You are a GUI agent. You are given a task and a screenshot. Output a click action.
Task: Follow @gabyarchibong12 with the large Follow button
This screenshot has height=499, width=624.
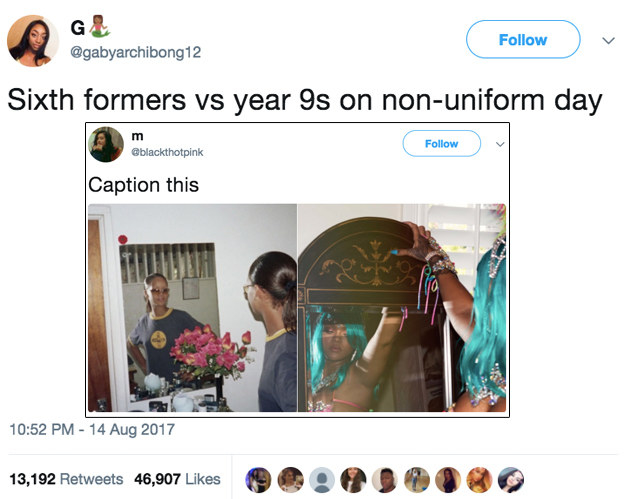523,39
